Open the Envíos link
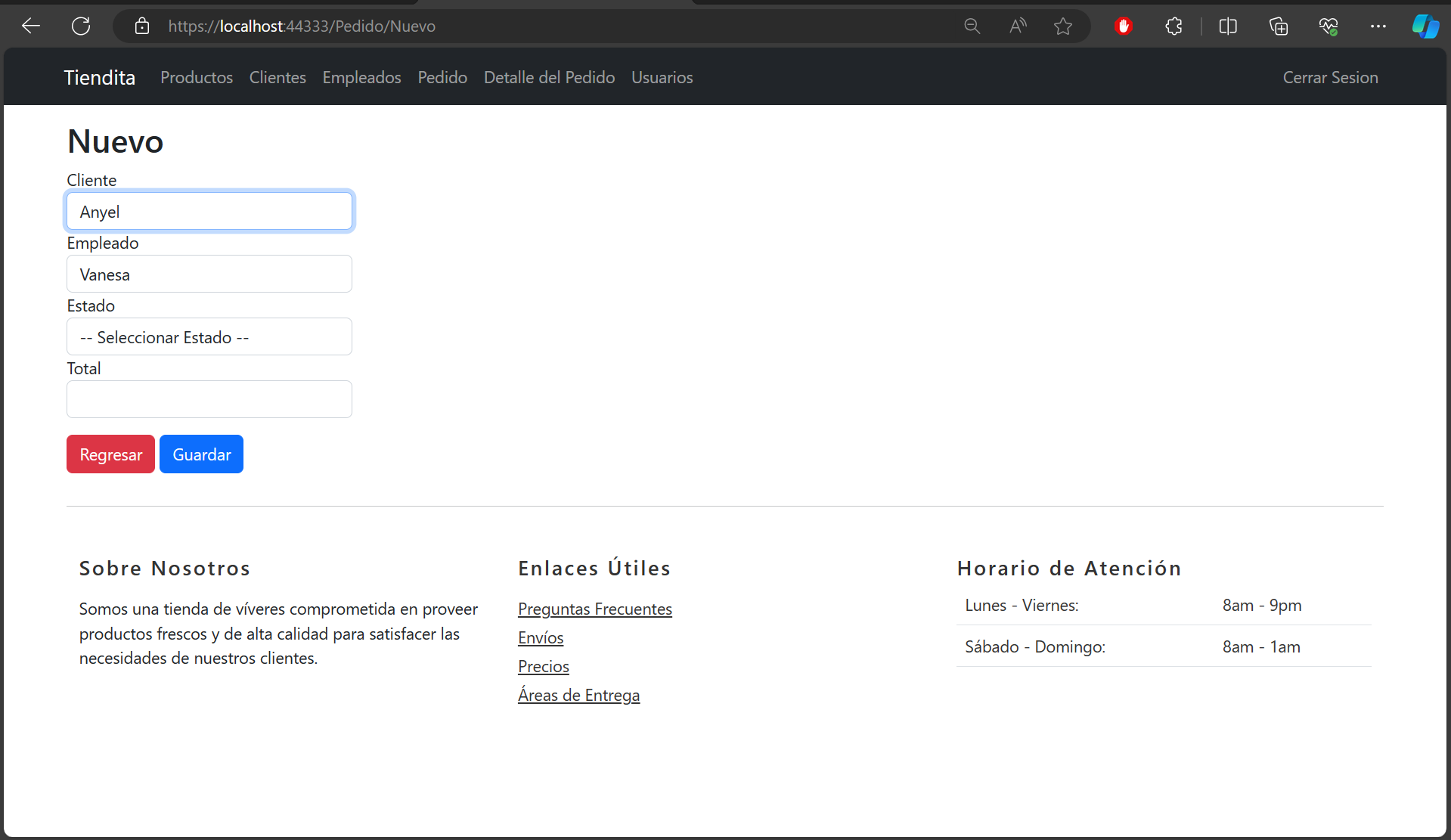Screen dimensions: 1451x840 [x=541, y=637]
